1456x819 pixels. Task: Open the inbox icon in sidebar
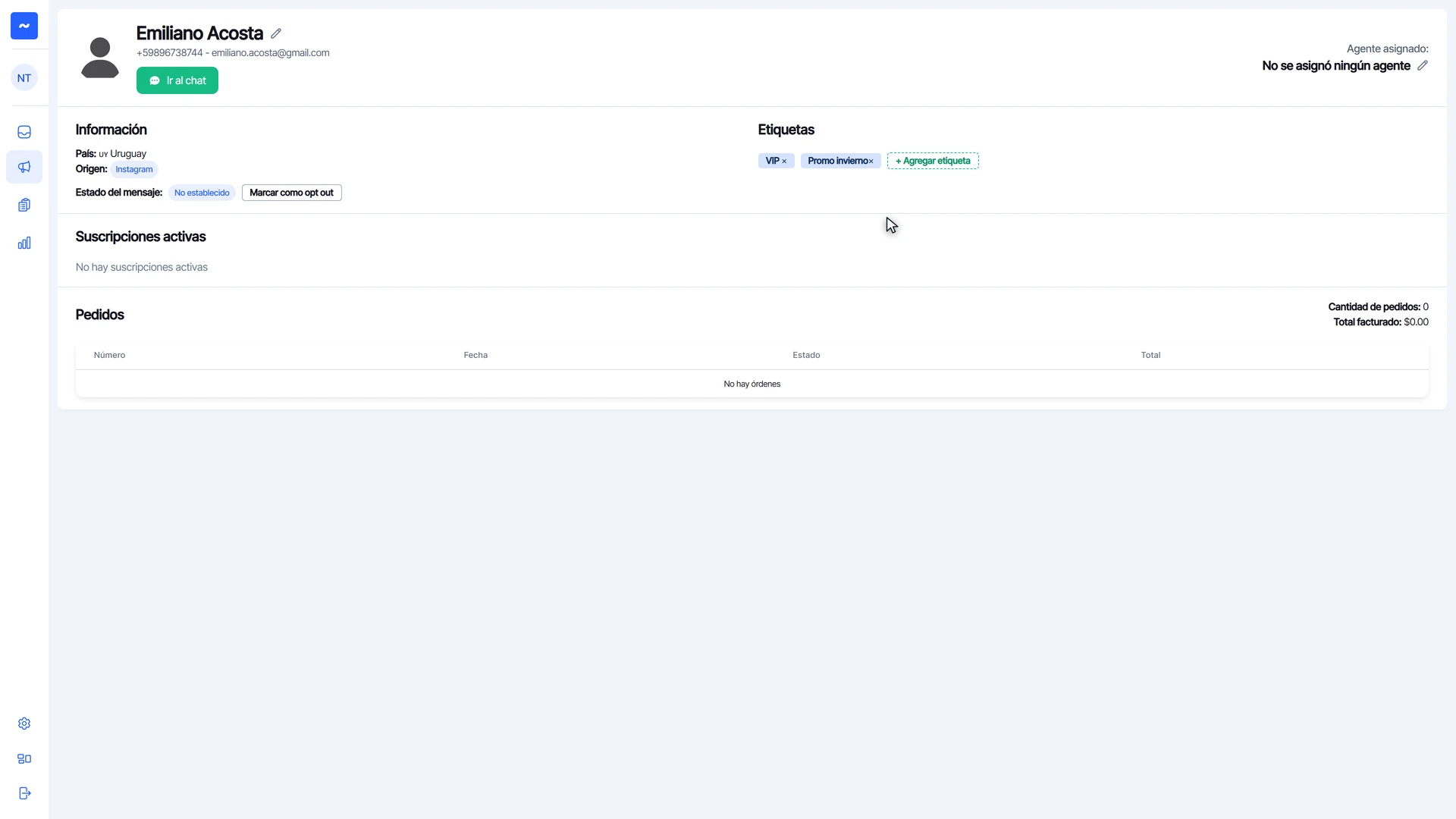24,132
